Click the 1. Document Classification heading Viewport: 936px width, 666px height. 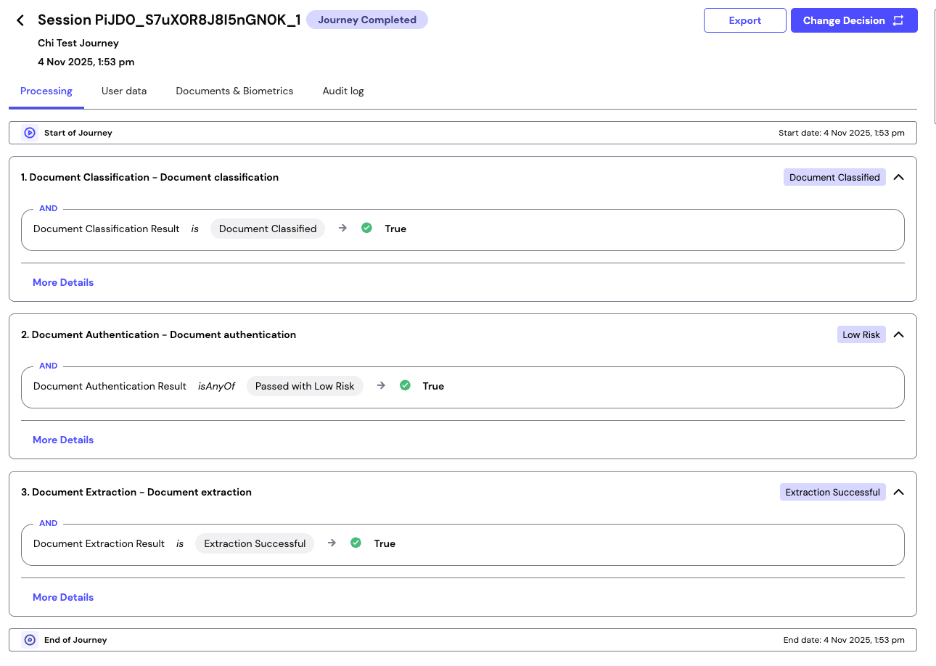pyautogui.click(x=149, y=177)
